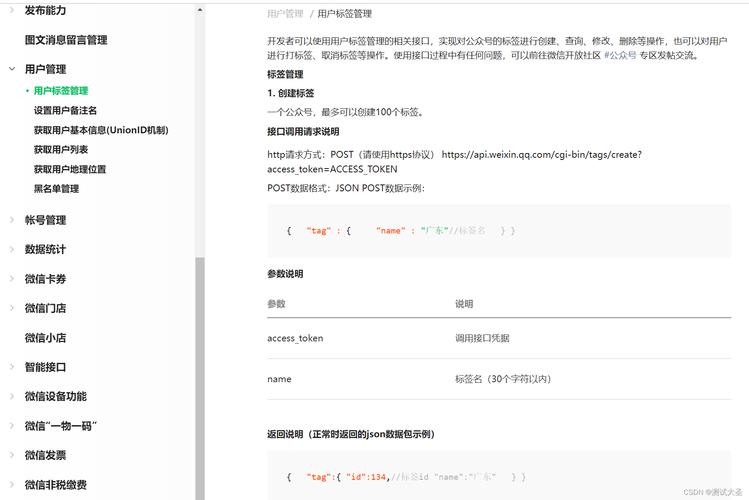Expand the 发布能力 section chevron
Viewport: 749px width, 500px height.
[x=12, y=10]
